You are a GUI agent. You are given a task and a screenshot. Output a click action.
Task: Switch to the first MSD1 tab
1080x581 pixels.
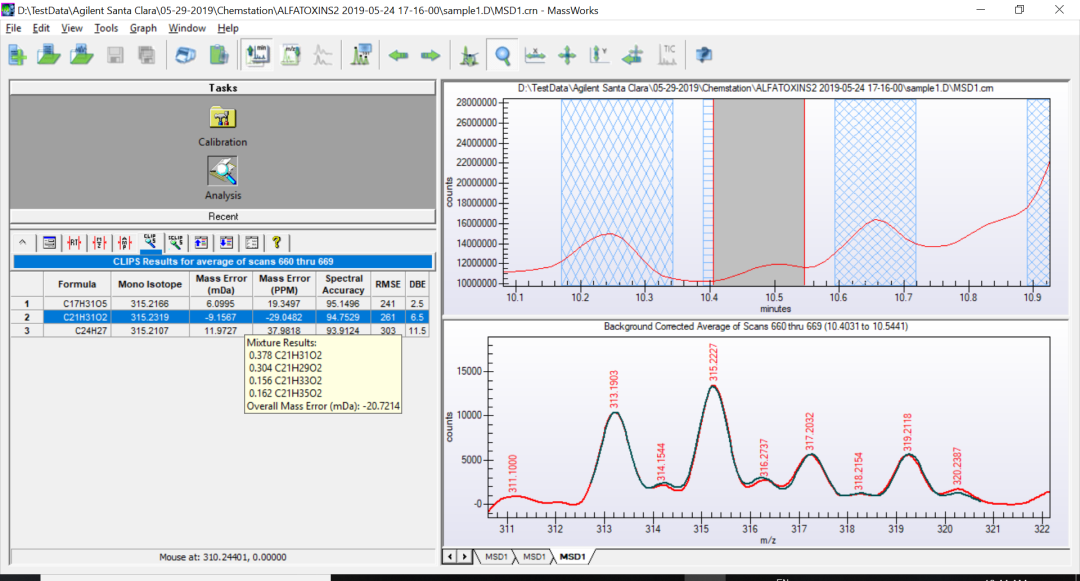tap(495, 556)
